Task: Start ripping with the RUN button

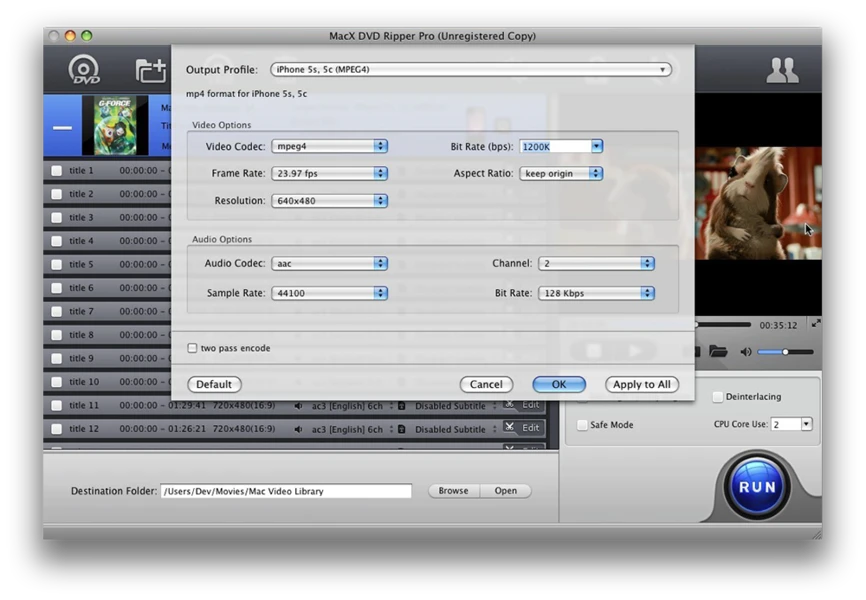Action: point(757,487)
